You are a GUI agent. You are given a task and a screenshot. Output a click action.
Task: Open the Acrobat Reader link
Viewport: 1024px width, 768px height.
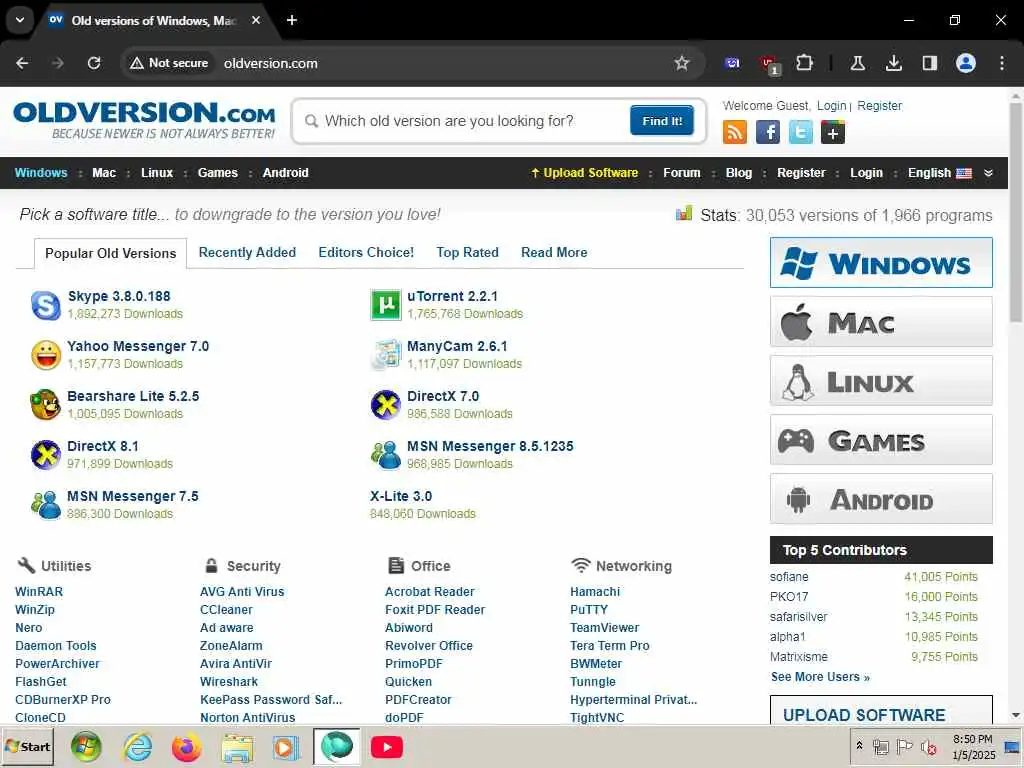tap(430, 592)
